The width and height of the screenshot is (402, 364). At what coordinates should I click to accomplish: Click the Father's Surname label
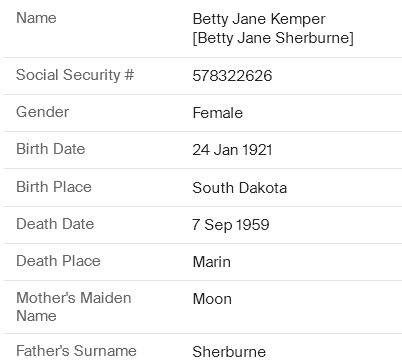click(76, 351)
